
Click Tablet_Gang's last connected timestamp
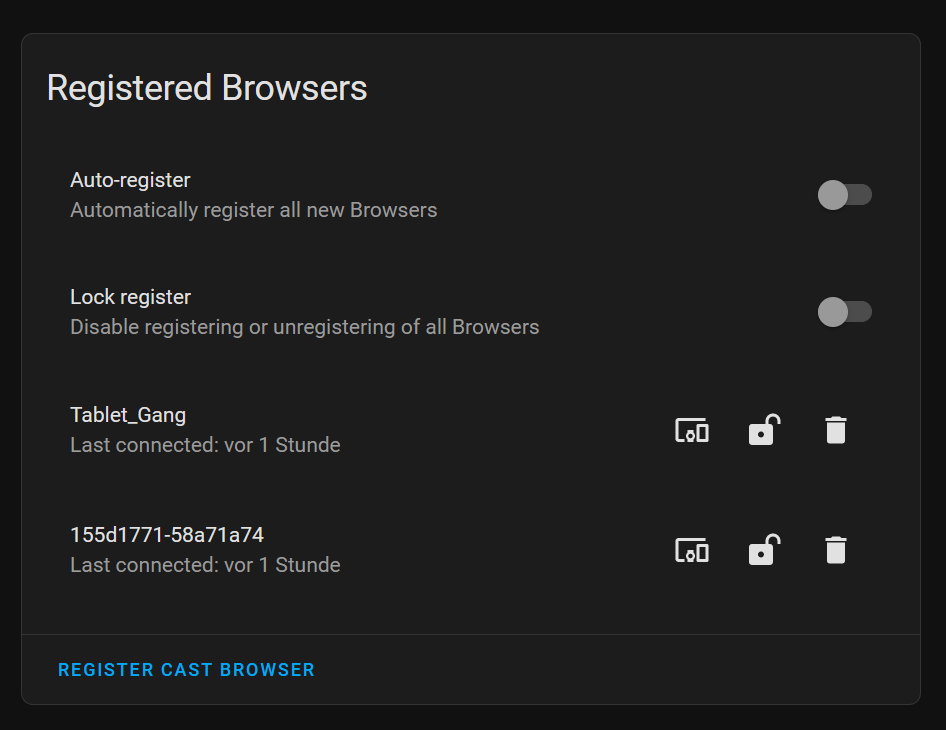205,444
